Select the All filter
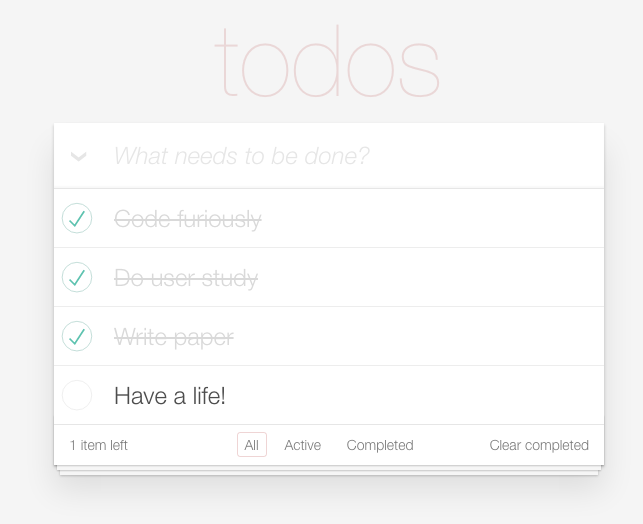 (x=252, y=445)
